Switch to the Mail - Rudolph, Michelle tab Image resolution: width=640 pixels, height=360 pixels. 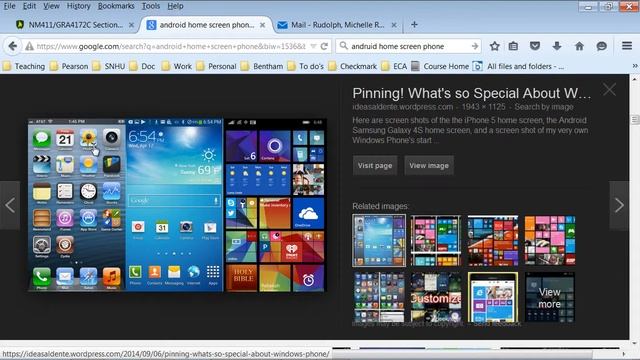[x=337, y=25]
